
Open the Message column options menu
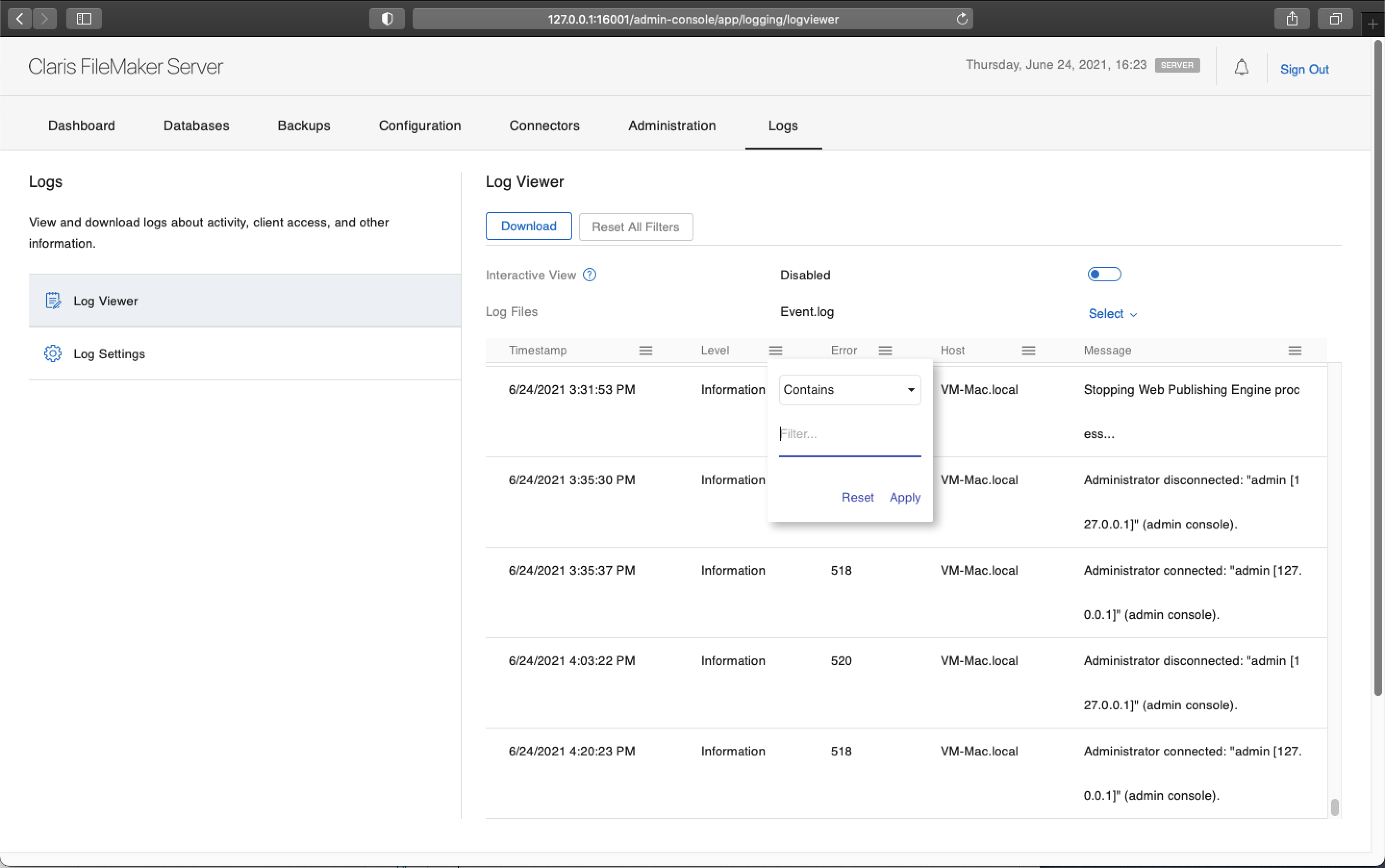[1295, 350]
